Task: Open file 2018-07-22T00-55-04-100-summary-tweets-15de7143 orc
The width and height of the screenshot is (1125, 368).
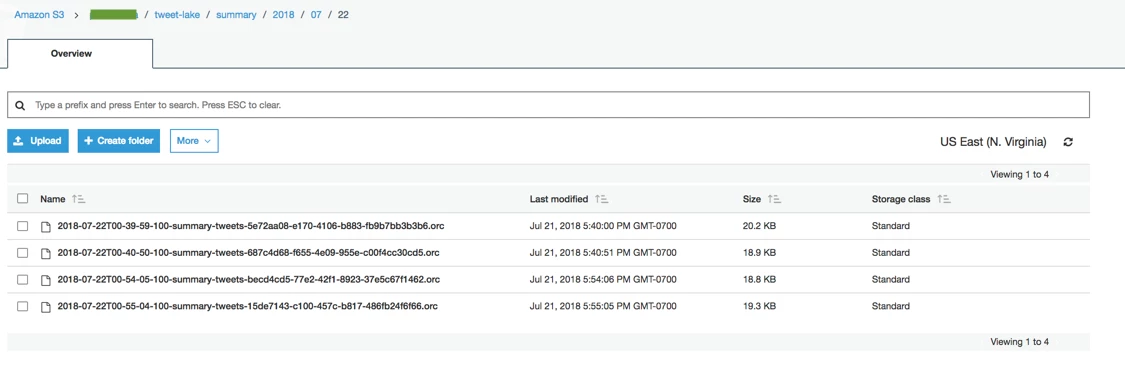Action: 248,306
